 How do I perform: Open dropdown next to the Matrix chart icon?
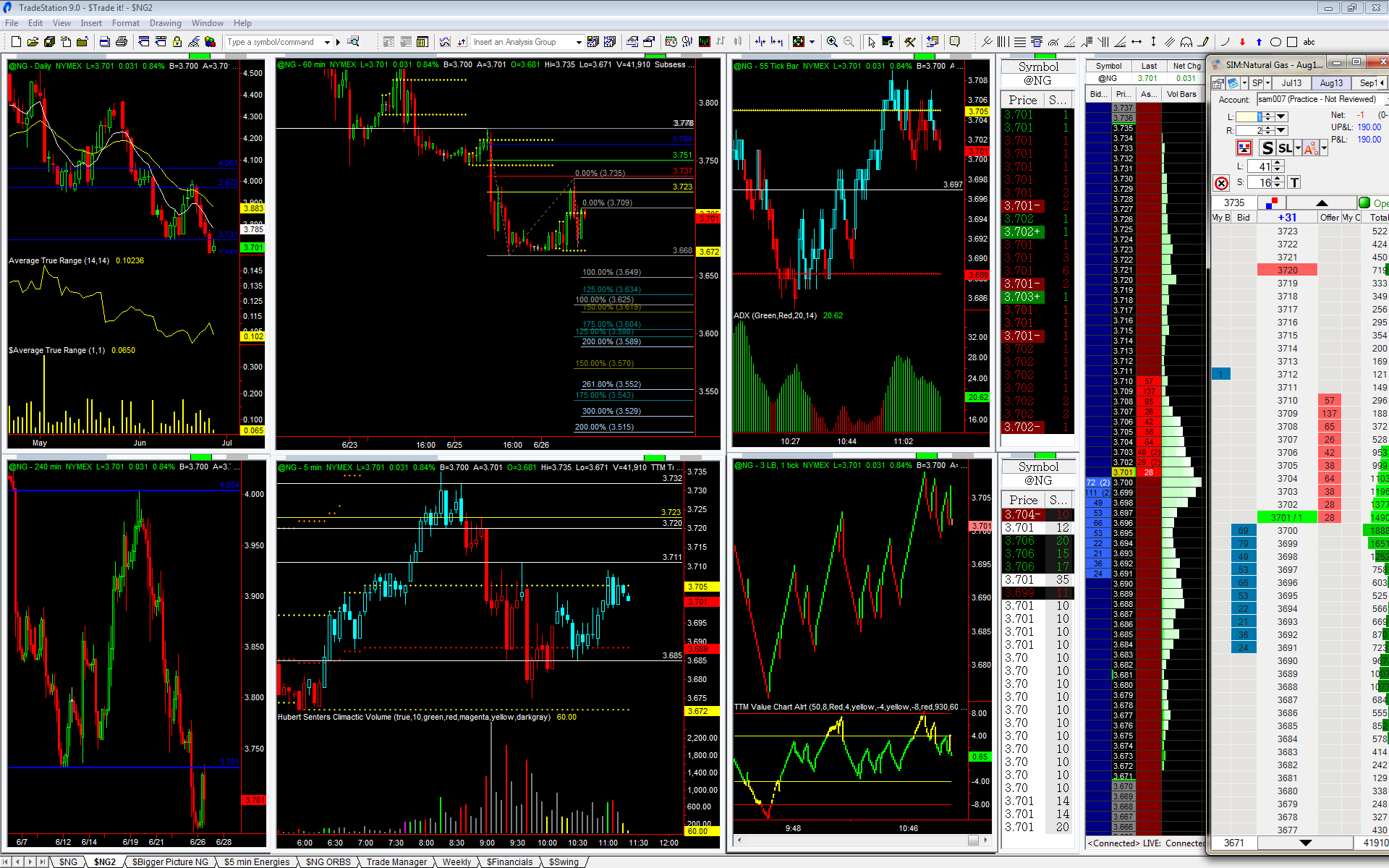(x=1244, y=83)
